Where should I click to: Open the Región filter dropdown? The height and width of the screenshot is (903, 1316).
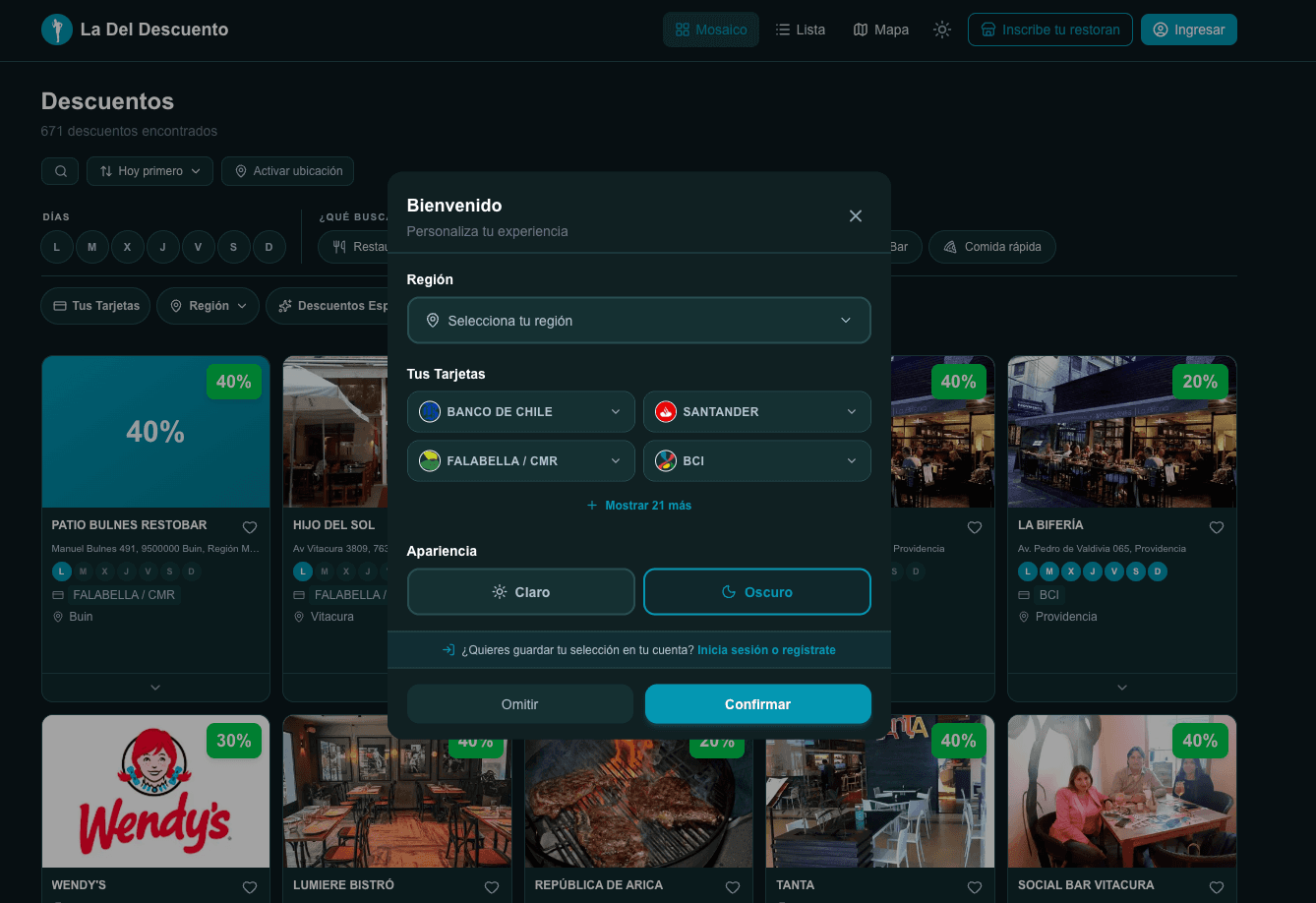tap(208, 306)
